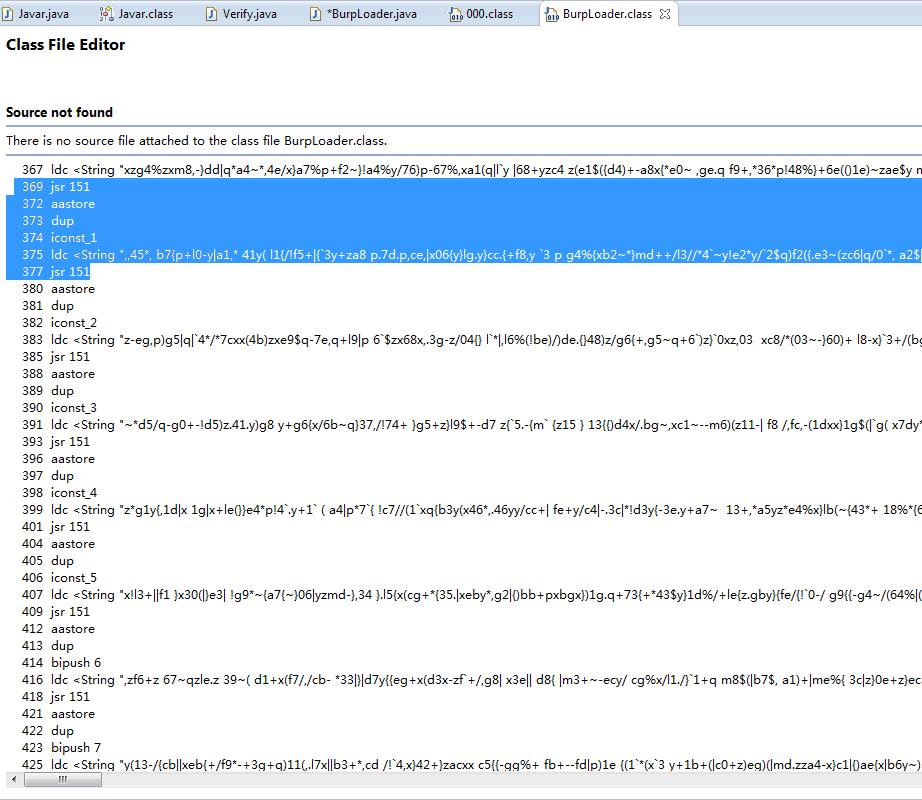The image size is (922, 800).
Task: Close the BurpLoader.class editor tab
Action: [x=665, y=14]
